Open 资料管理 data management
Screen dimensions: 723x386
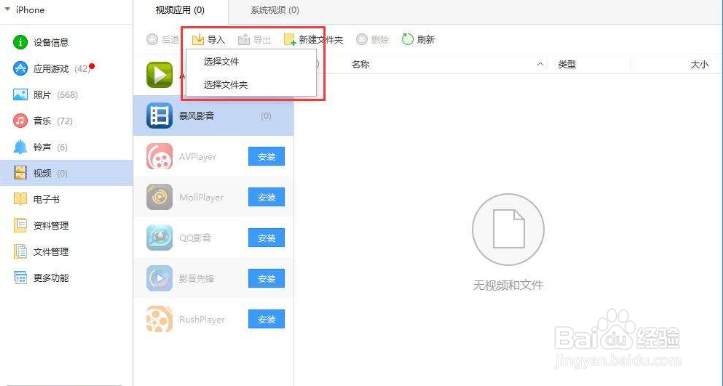click(66, 226)
